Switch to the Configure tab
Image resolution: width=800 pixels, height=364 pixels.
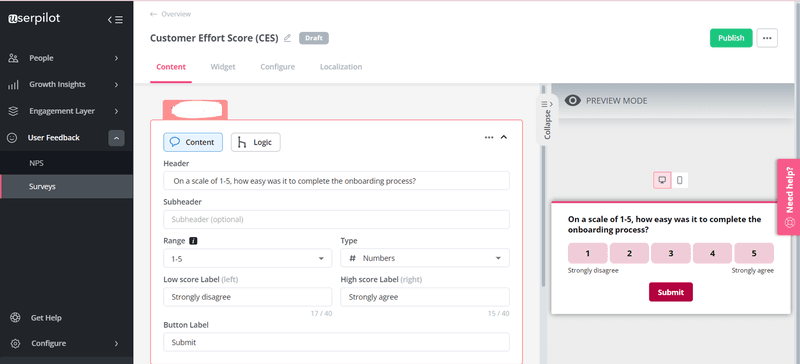pyautogui.click(x=278, y=67)
